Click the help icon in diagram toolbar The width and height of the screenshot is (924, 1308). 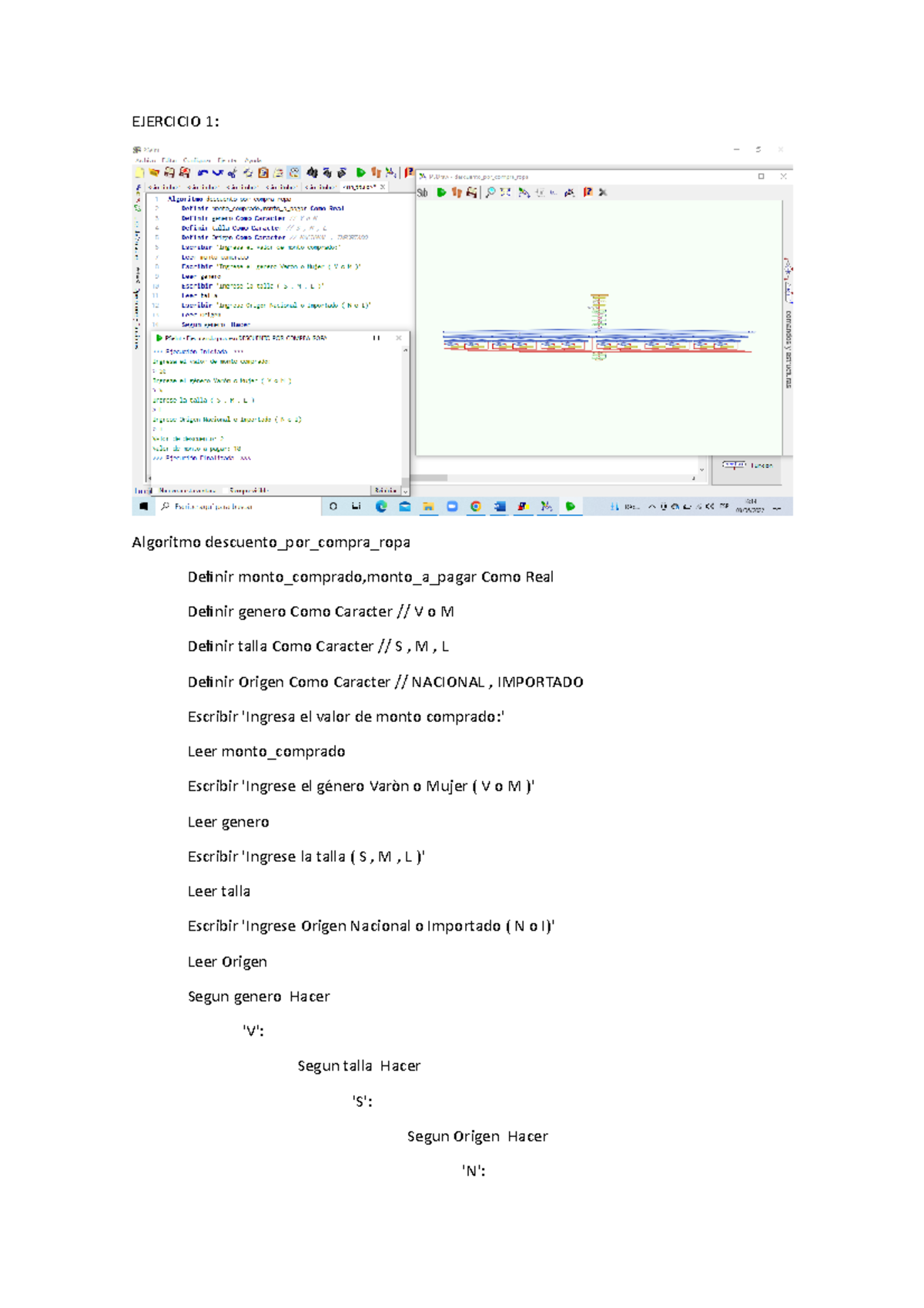click(x=588, y=193)
